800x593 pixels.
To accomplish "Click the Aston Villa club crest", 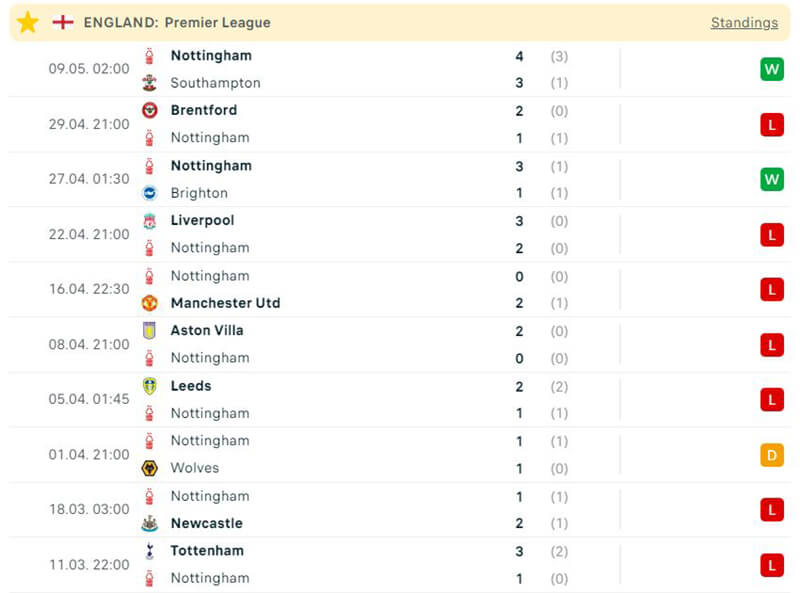I will (x=150, y=330).
